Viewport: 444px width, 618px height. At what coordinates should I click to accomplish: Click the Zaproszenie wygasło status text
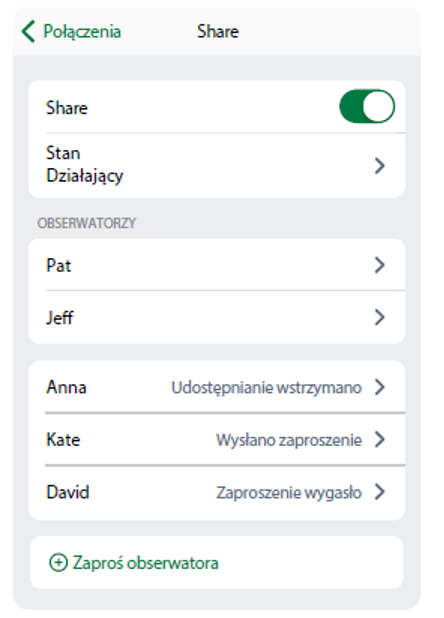[x=289, y=493]
